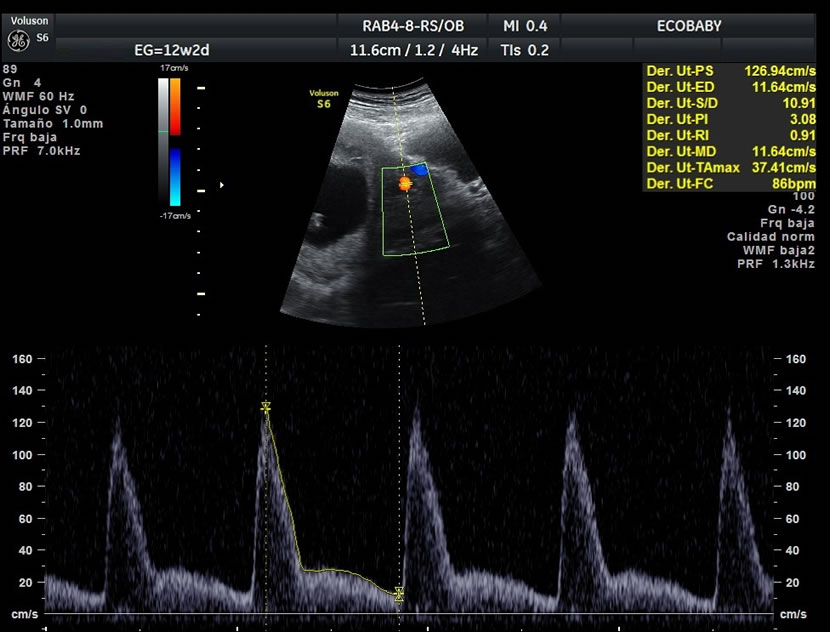The image size is (830, 632).
Task: Click the ECOBABY header field
Action: pos(691,26)
